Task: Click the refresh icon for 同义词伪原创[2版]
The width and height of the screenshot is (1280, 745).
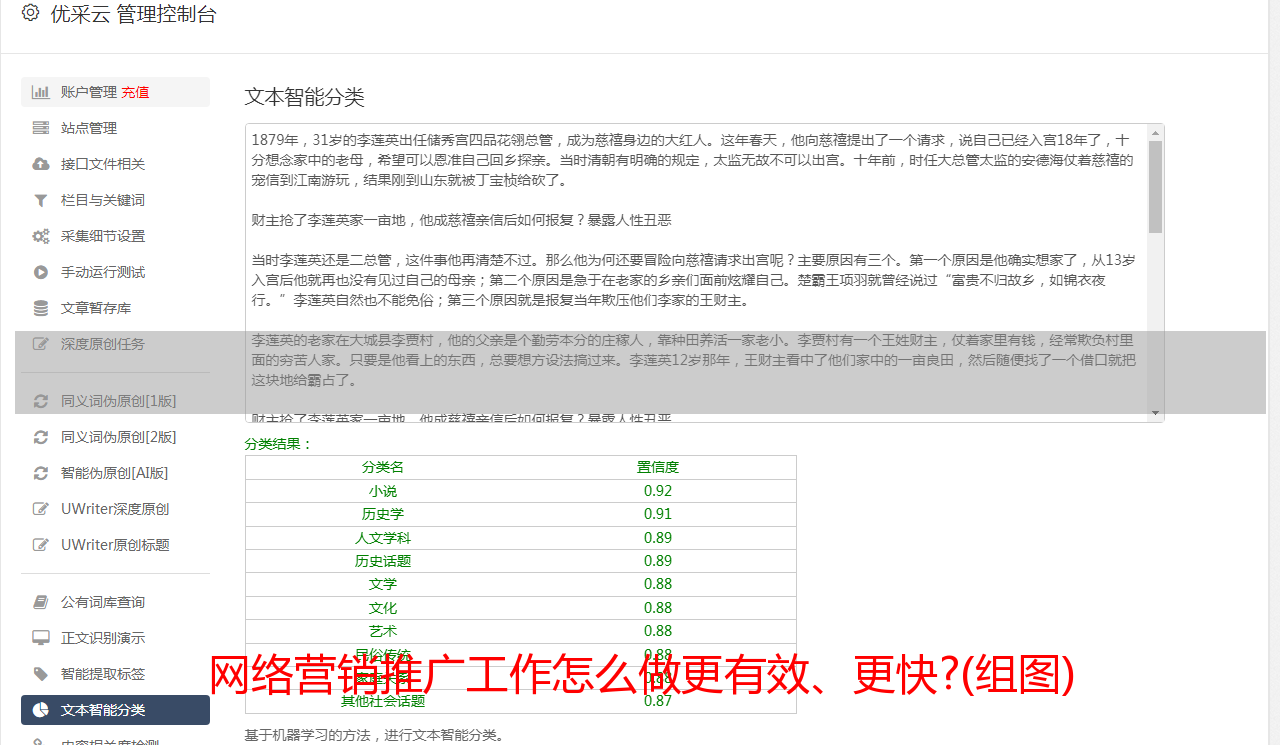Action: tap(41, 437)
